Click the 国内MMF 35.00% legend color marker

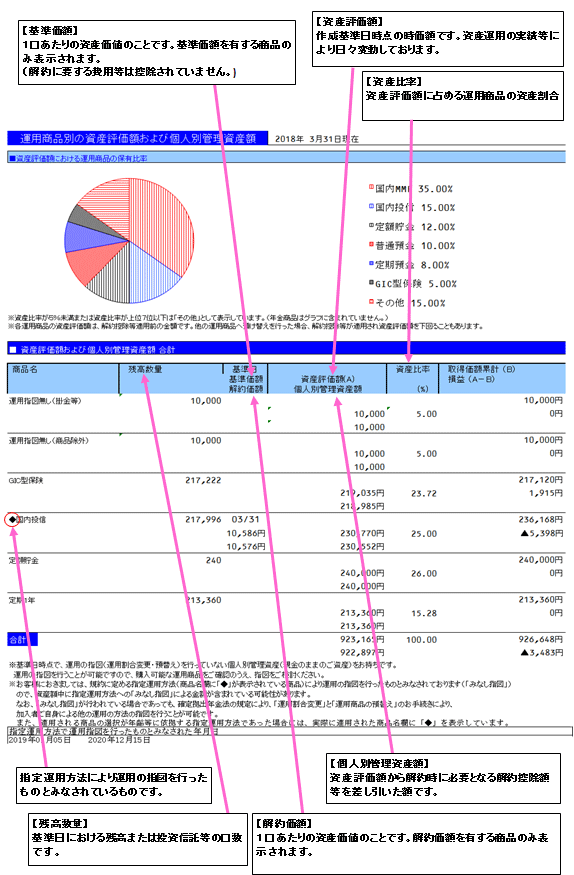pos(372,188)
